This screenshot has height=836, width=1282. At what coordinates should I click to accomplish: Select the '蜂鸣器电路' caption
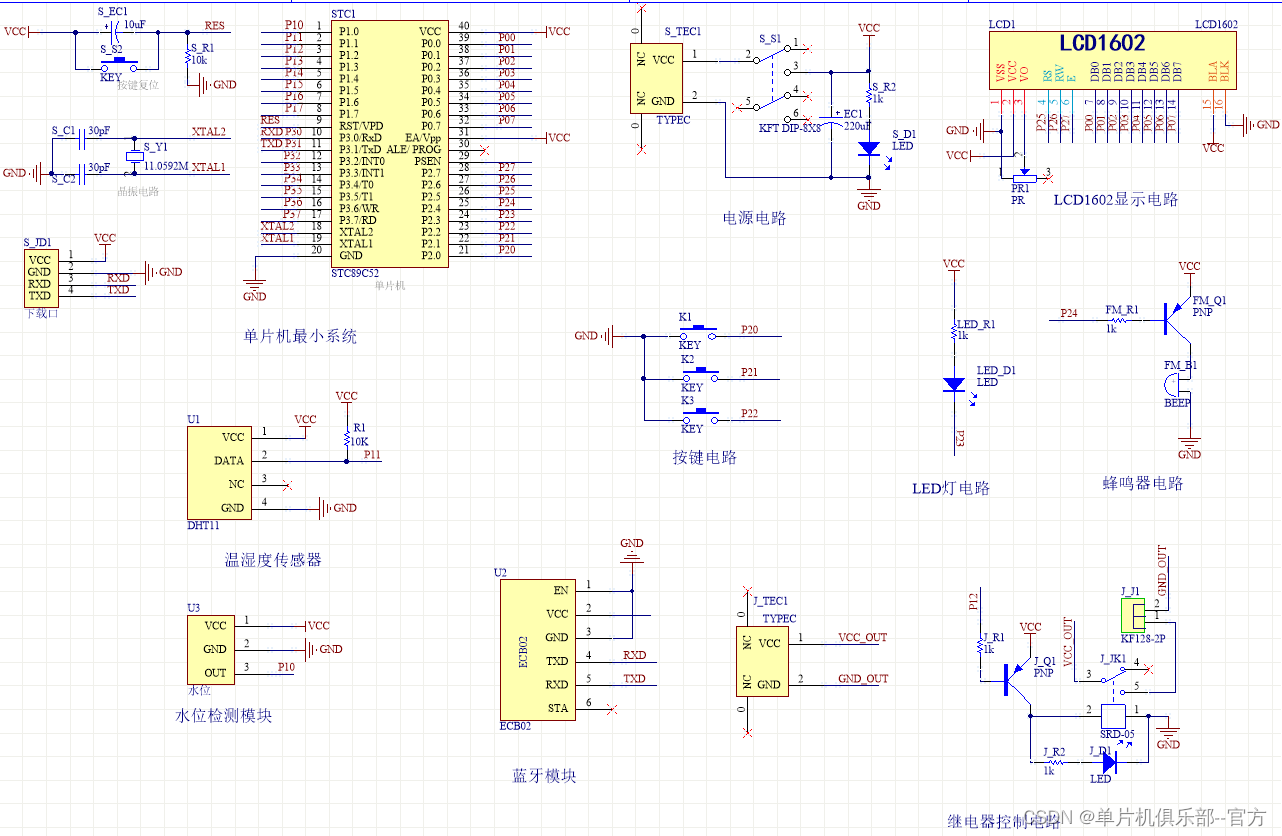(1143, 484)
